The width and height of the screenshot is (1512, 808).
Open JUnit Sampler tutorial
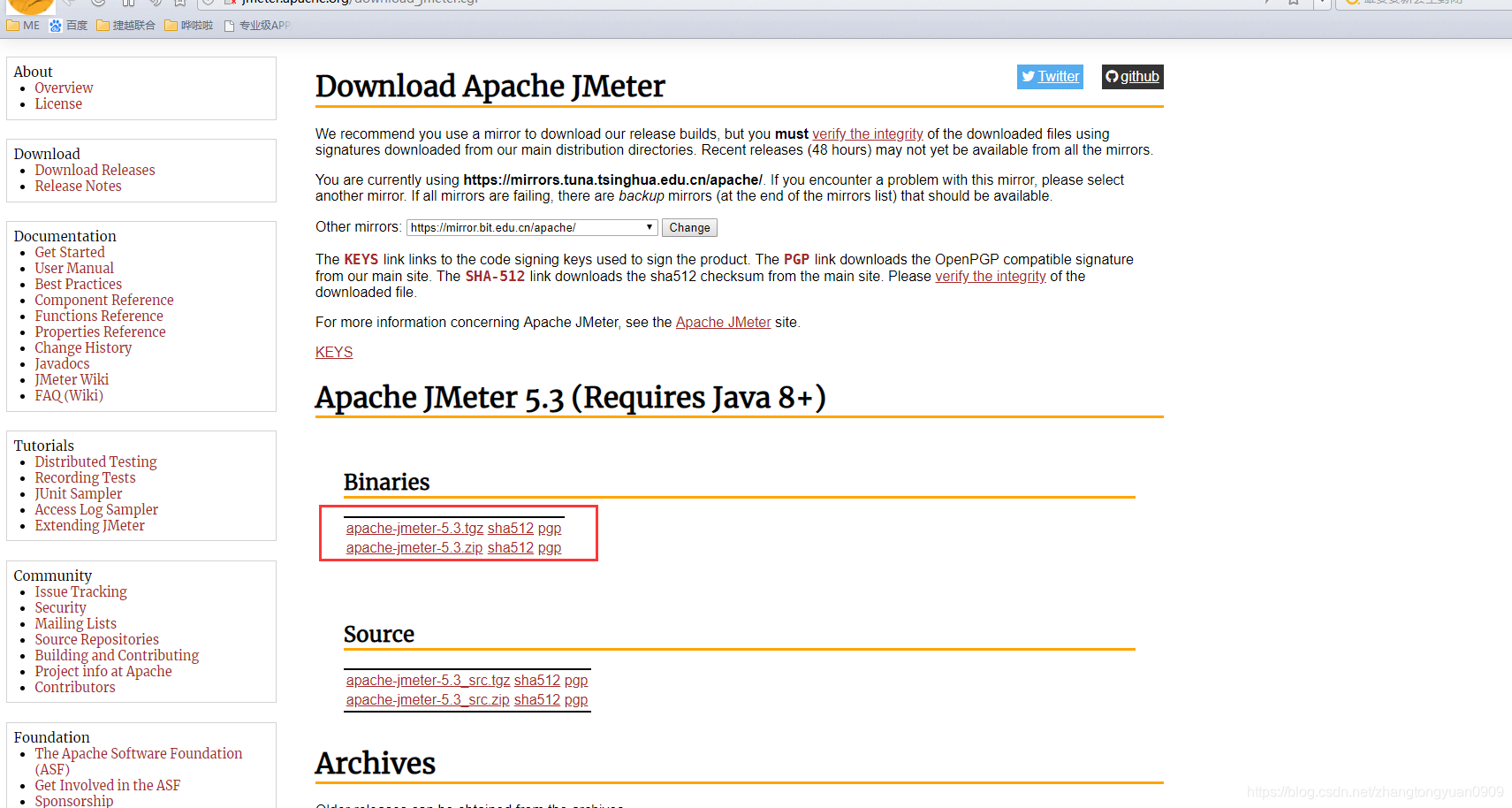point(79,494)
